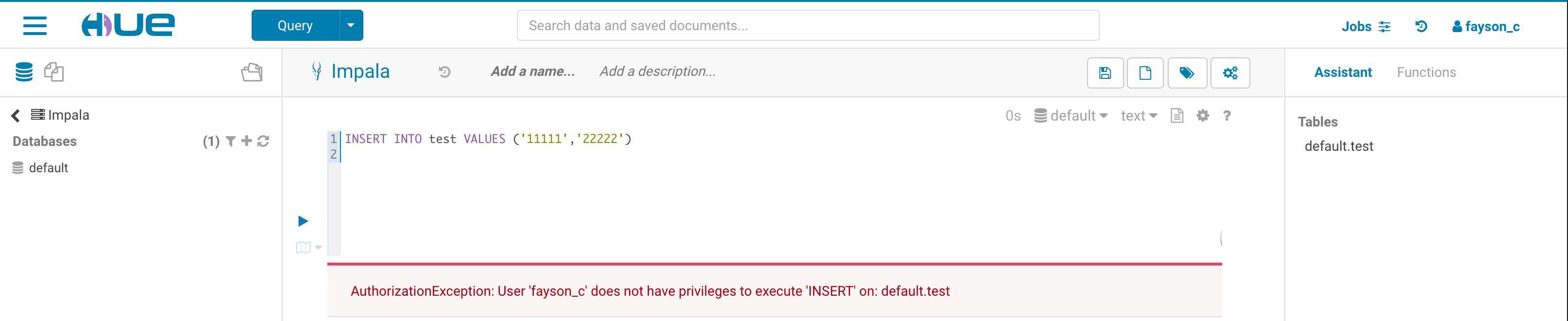Viewport: 1568px width, 321px height.
Task: Select the default database in list
Action: coord(48,168)
